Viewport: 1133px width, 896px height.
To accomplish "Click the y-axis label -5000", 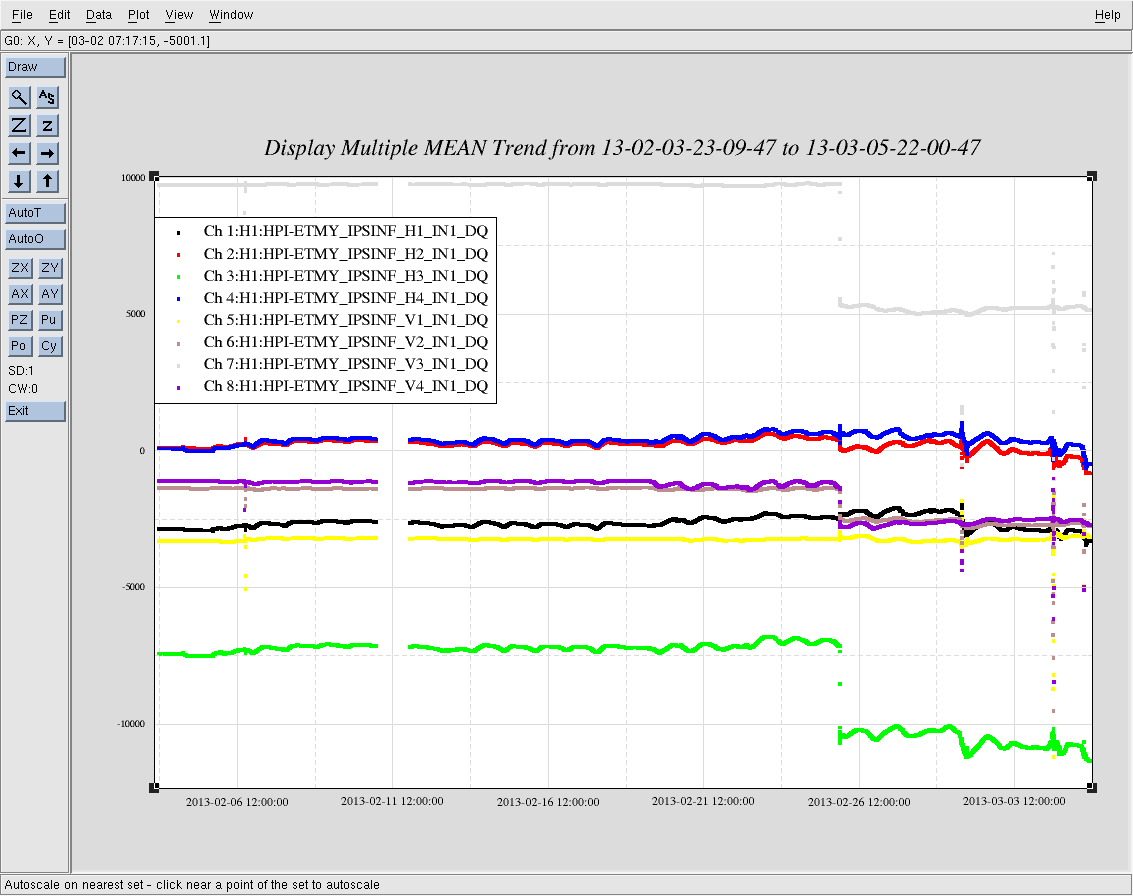I will tap(134, 587).
